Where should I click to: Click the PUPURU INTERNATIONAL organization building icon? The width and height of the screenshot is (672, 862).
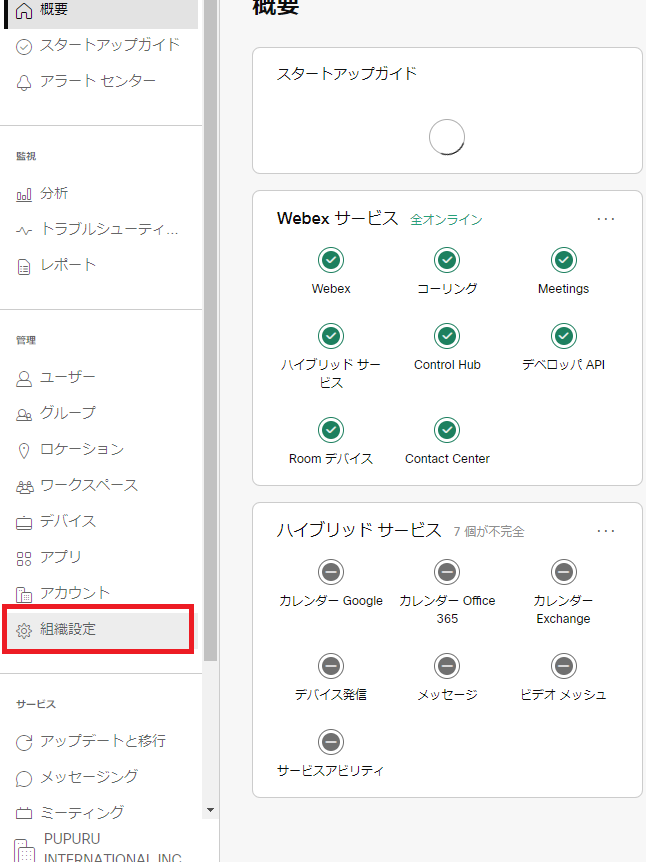tap(23, 850)
